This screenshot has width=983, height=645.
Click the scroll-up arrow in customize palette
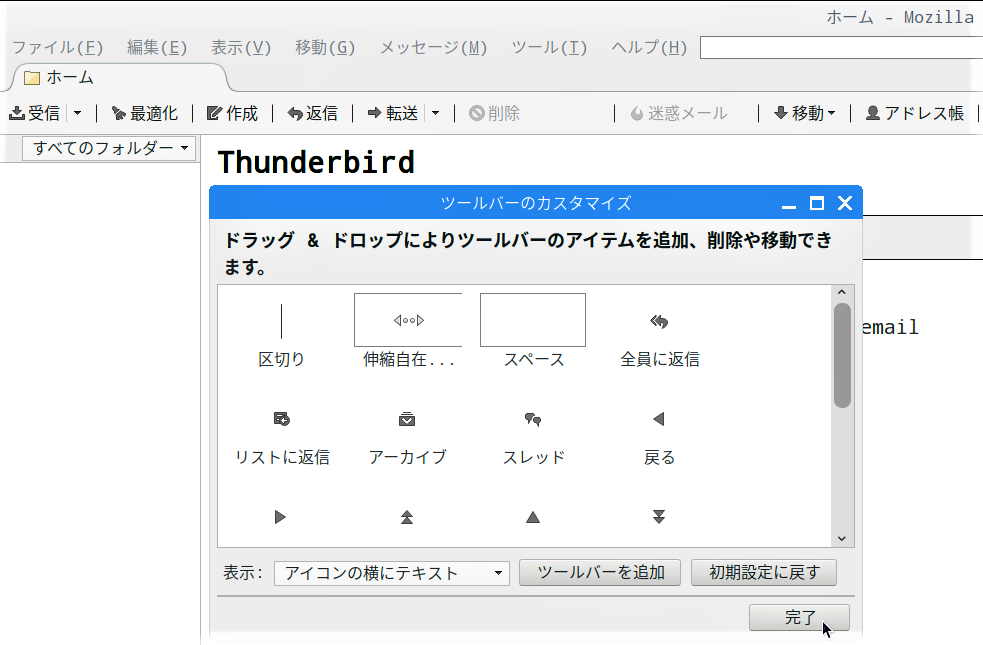pos(842,292)
